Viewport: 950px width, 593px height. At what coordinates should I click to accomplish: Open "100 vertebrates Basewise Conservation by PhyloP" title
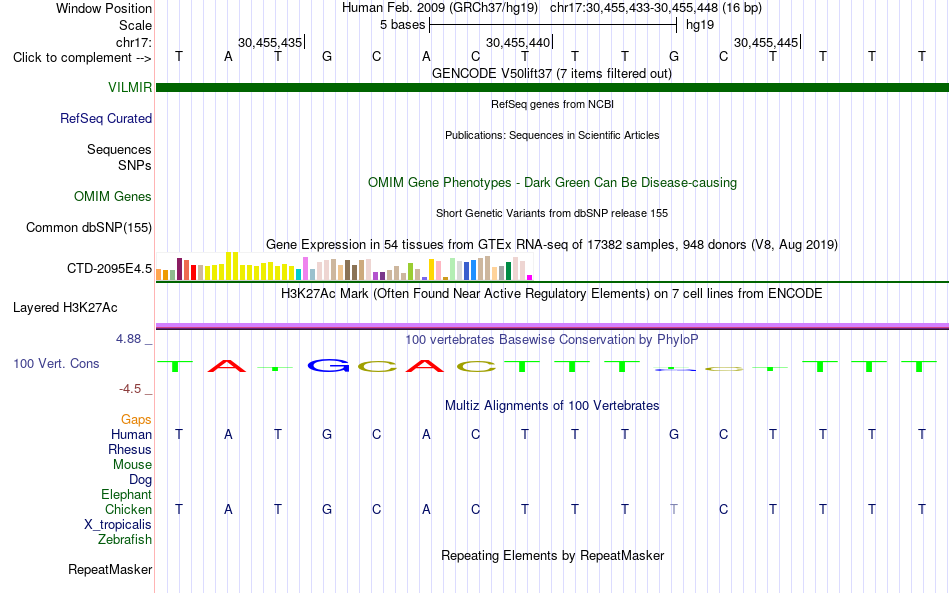click(552, 340)
